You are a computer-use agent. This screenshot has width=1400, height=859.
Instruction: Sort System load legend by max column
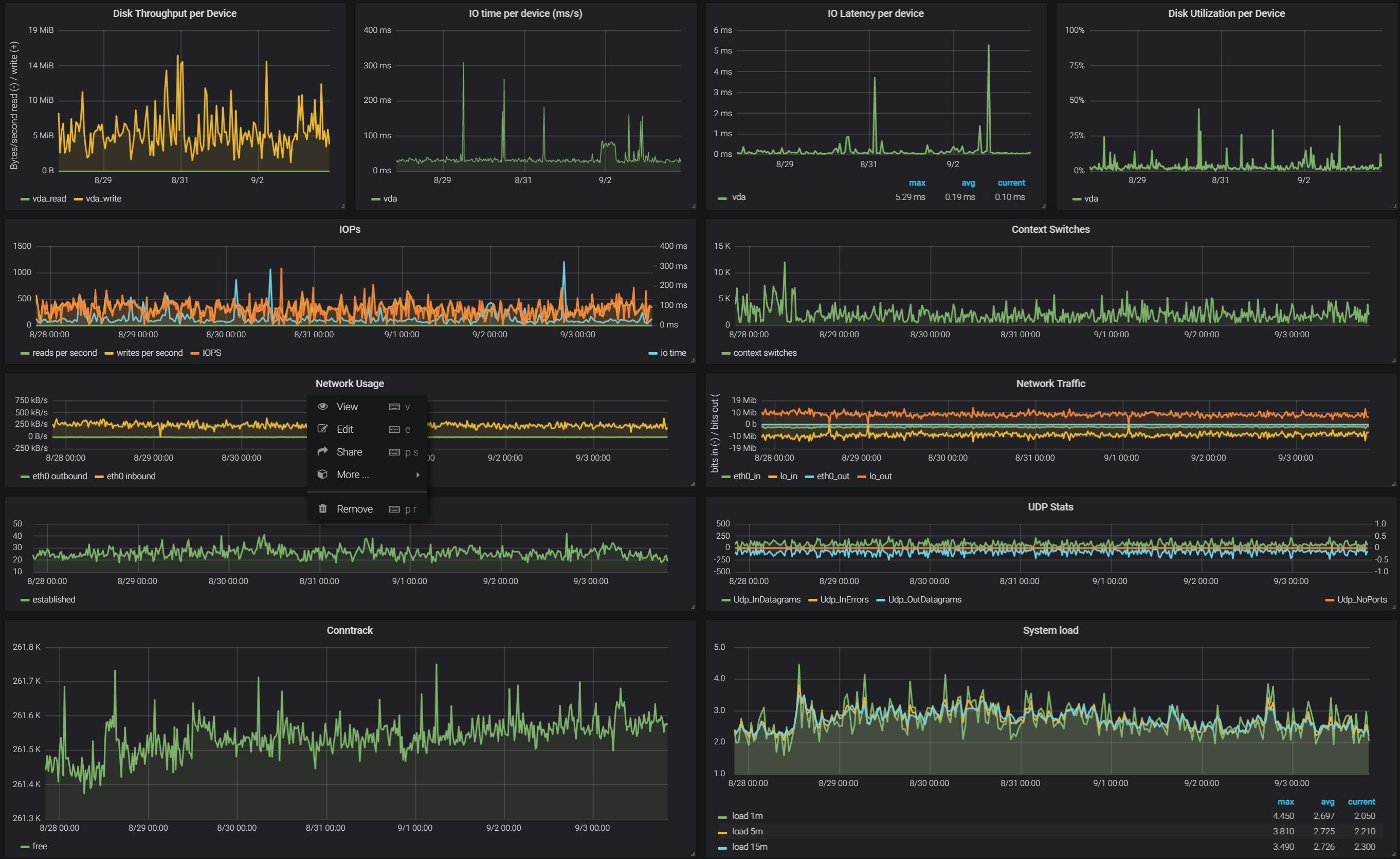point(1285,801)
